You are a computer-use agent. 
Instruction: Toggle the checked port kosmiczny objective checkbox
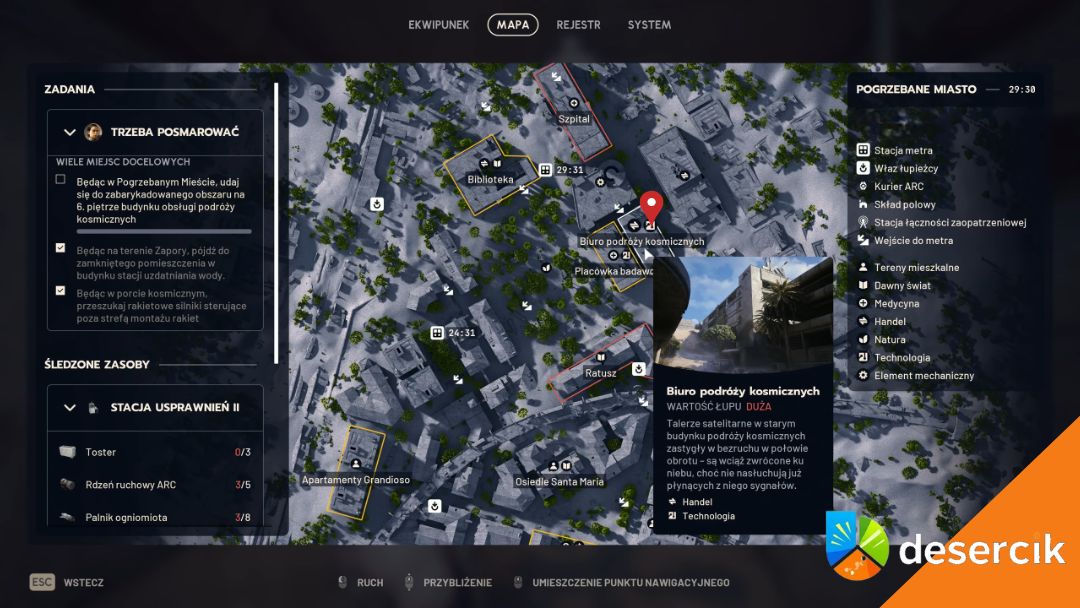pyautogui.click(x=61, y=291)
